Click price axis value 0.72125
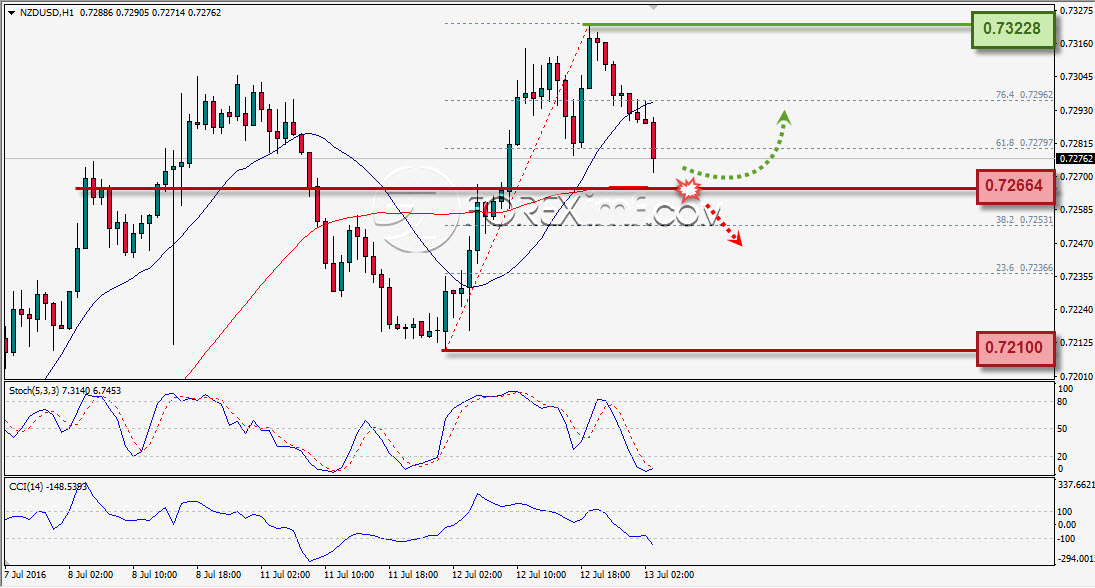Image resolution: width=1095 pixels, height=588 pixels. point(1076,343)
